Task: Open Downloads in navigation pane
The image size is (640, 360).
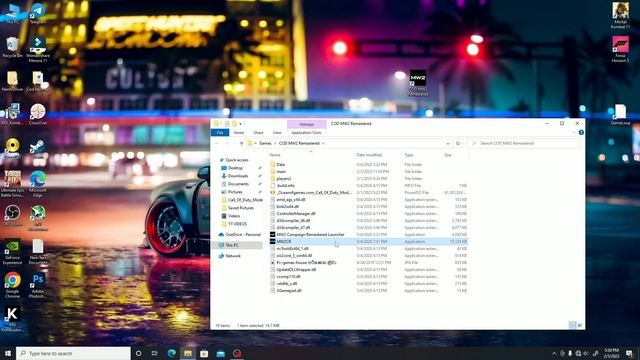Action: pos(238,176)
